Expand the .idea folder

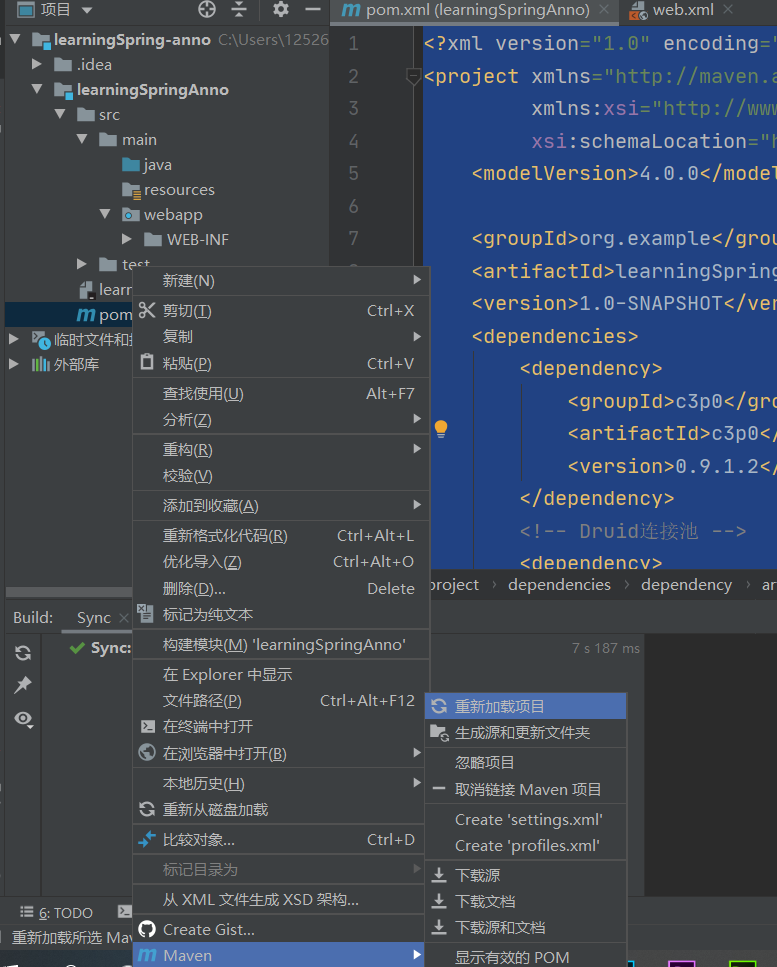(x=36, y=64)
